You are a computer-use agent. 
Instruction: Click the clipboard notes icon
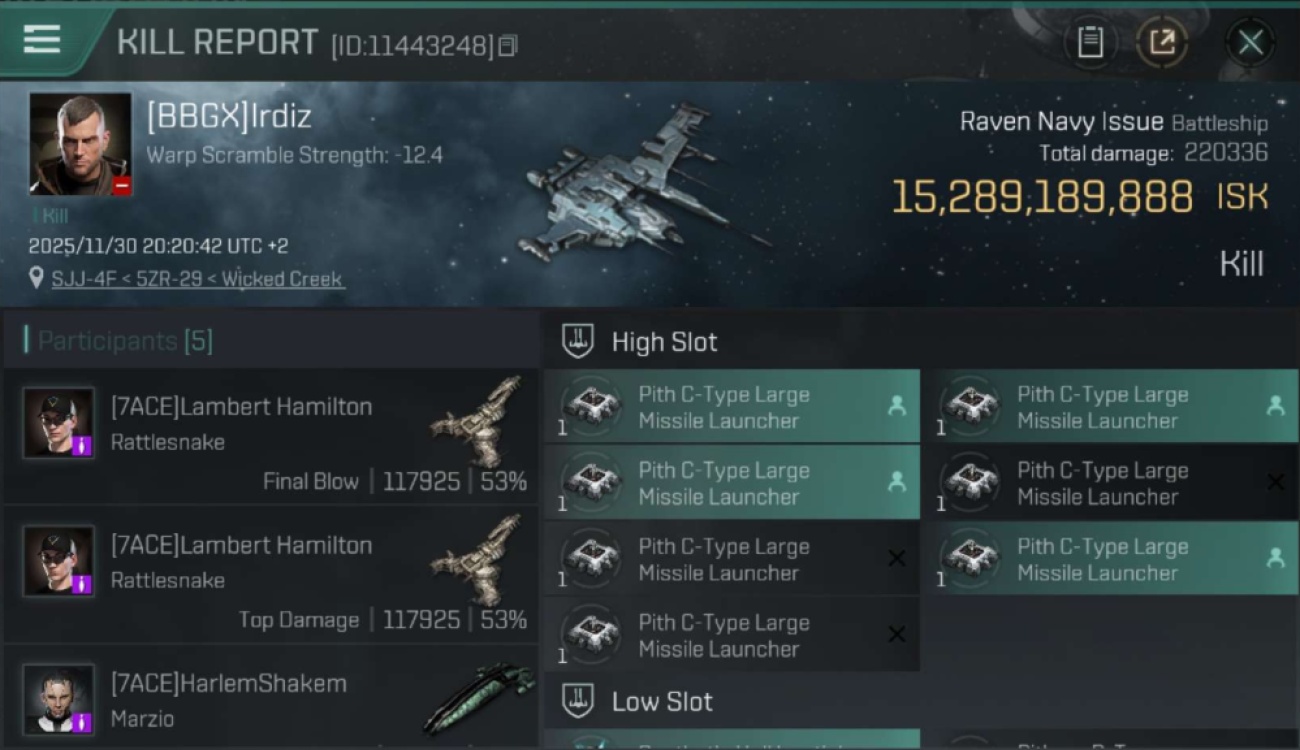(1090, 42)
